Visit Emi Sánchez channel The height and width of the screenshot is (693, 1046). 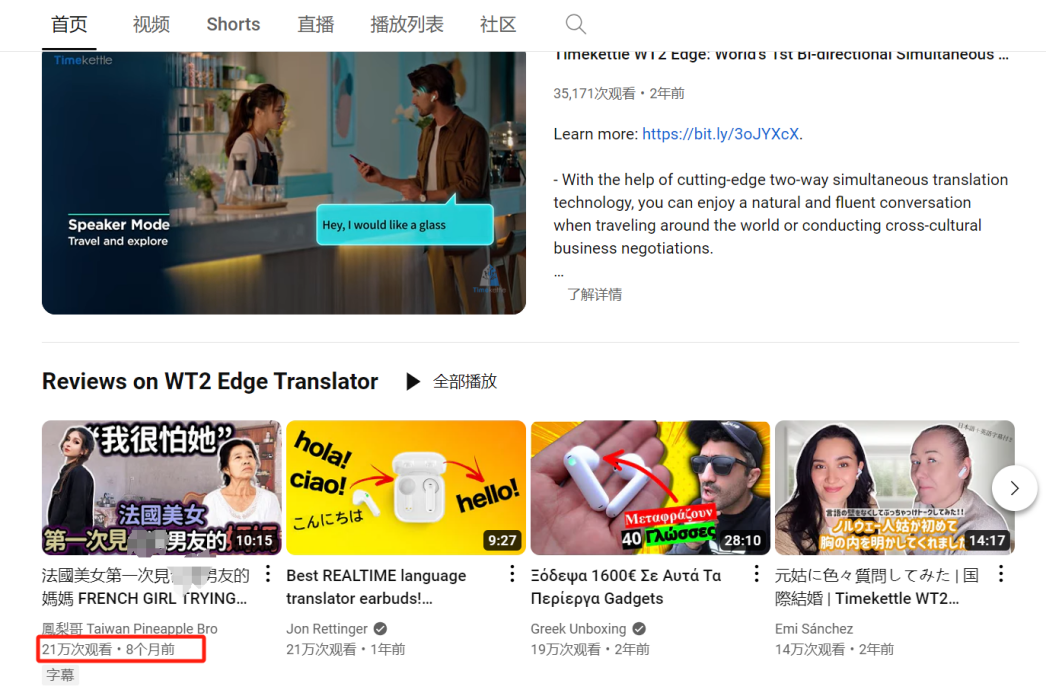click(x=814, y=628)
